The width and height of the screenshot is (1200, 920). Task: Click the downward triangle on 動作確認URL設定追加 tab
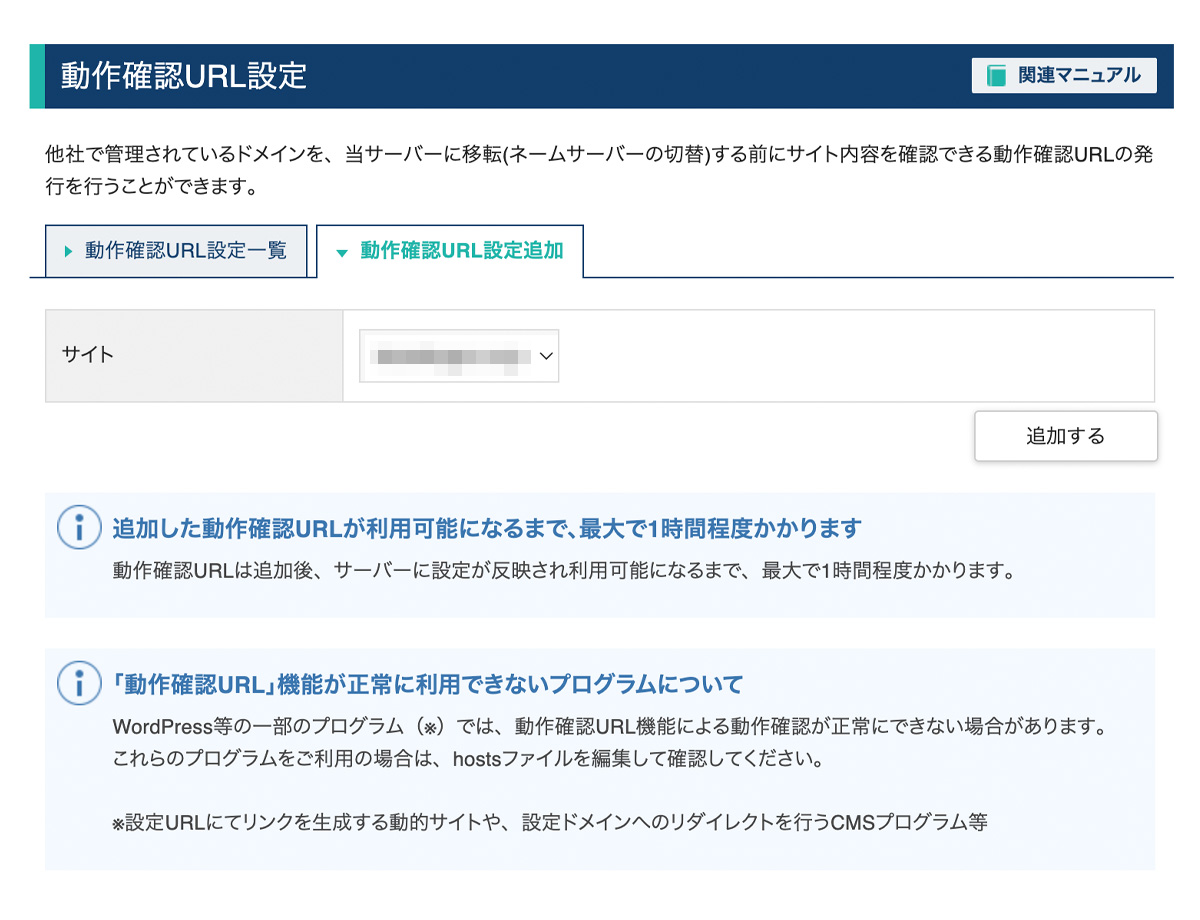click(342, 252)
